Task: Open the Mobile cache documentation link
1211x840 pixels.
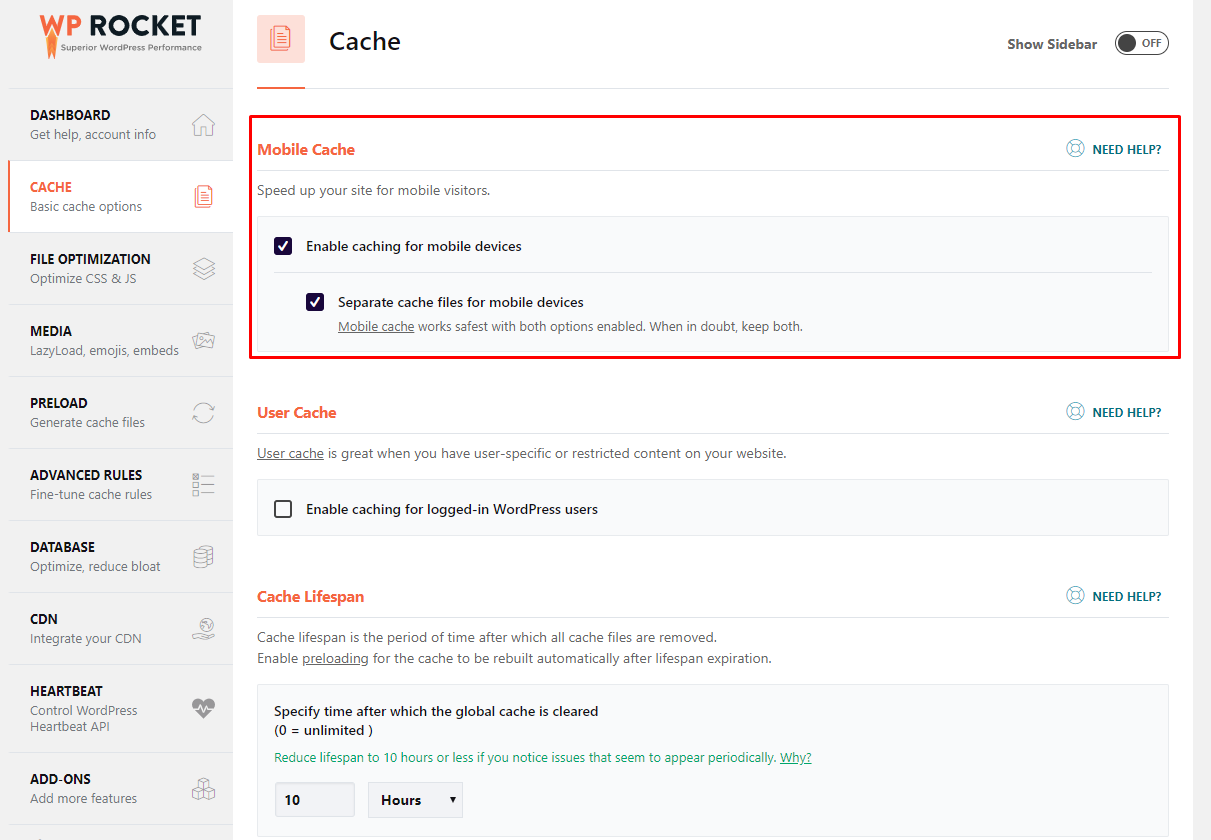Action: [376, 326]
